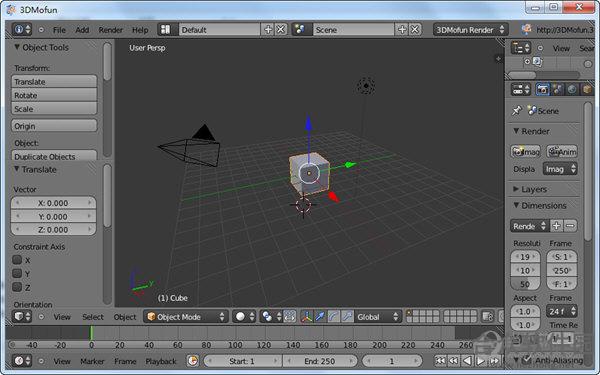Open the Info editor type selector
This screenshot has width=600, height=375.
pos(22,29)
